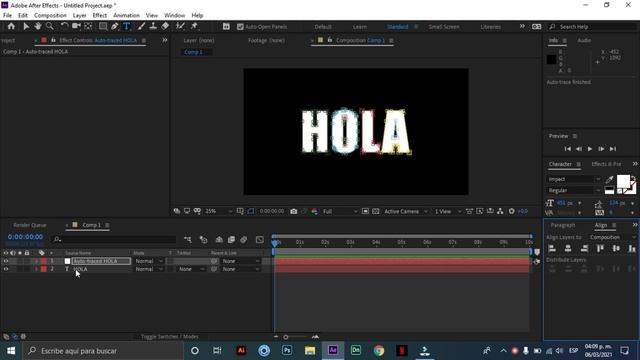Select the Selection arrow tool
The width and height of the screenshot is (640, 360).
pyautogui.click(x=26, y=27)
